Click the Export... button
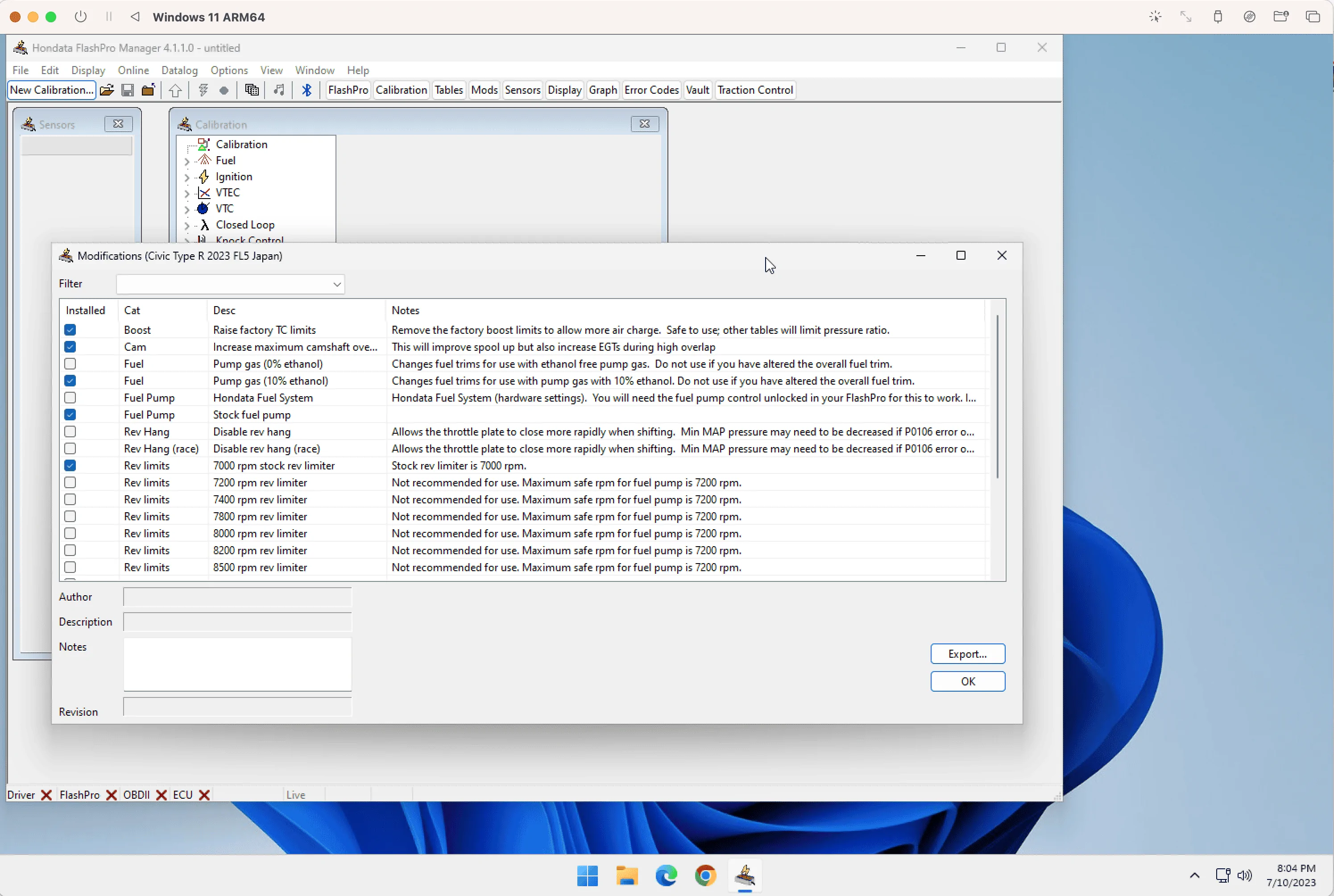 (967, 654)
